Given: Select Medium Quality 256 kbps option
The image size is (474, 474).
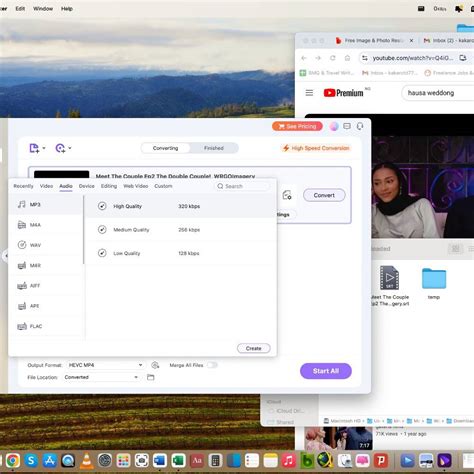Looking at the screenshot, I should (x=181, y=230).
